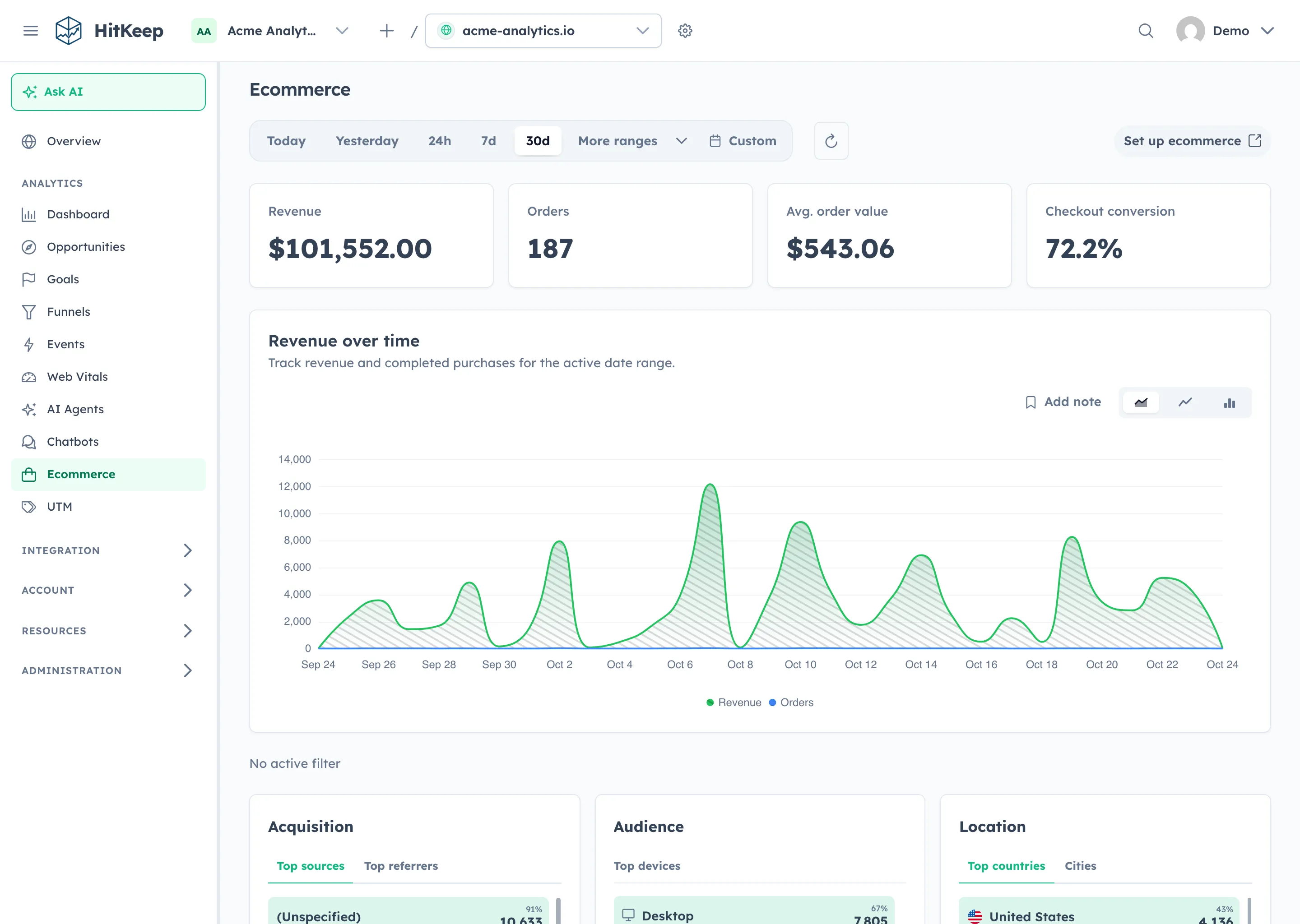Image resolution: width=1300 pixels, height=924 pixels.
Task: Open Dashboard in sidebar
Action: coord(108,214)
